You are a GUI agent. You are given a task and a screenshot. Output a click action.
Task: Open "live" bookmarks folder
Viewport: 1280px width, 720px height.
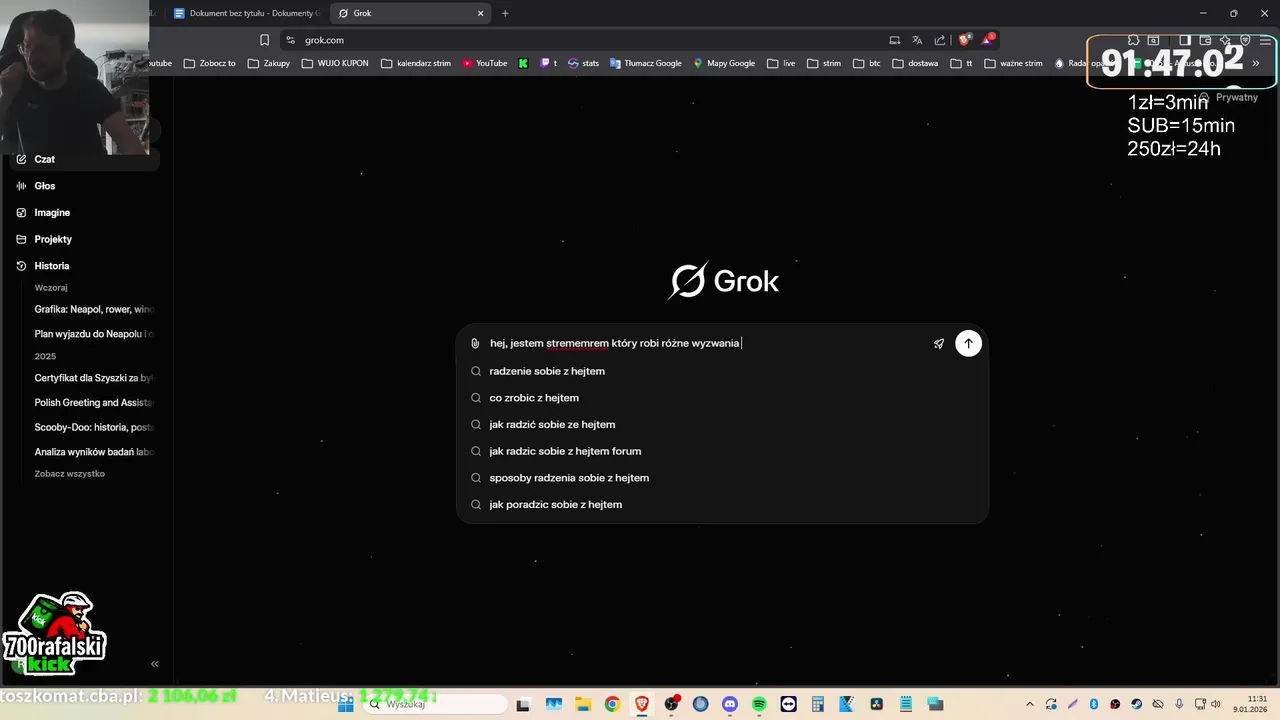[x=781, y=63]
